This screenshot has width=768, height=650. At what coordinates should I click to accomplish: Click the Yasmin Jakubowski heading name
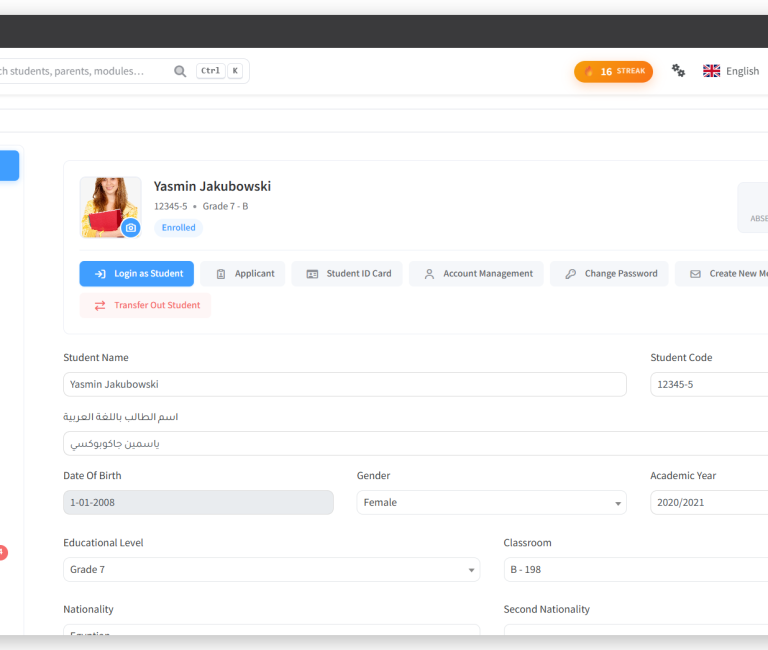point(212,187)
